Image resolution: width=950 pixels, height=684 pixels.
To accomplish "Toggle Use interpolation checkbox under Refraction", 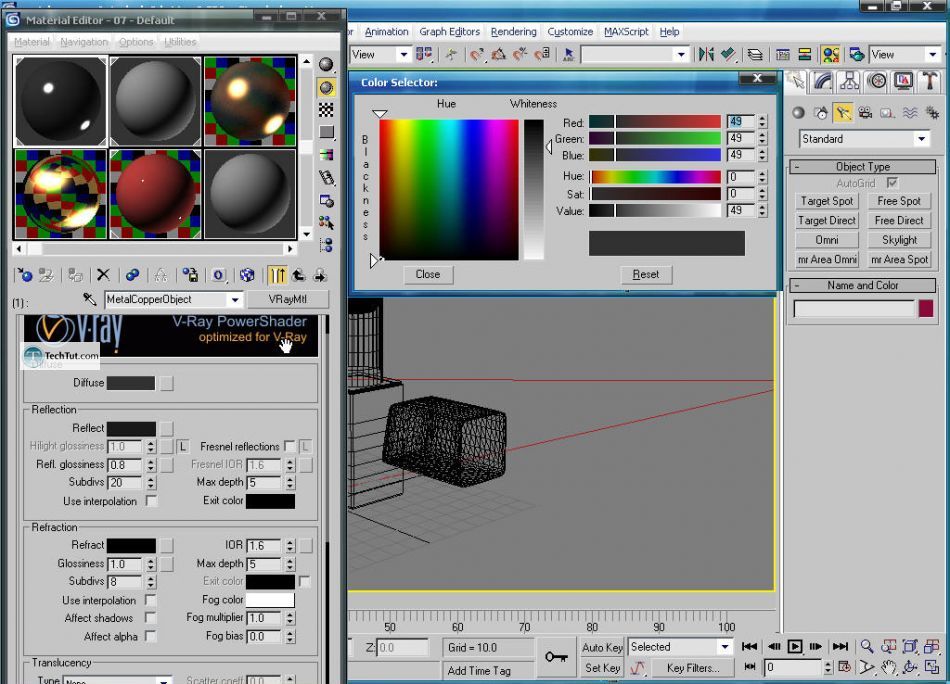I will click(151, 600).
